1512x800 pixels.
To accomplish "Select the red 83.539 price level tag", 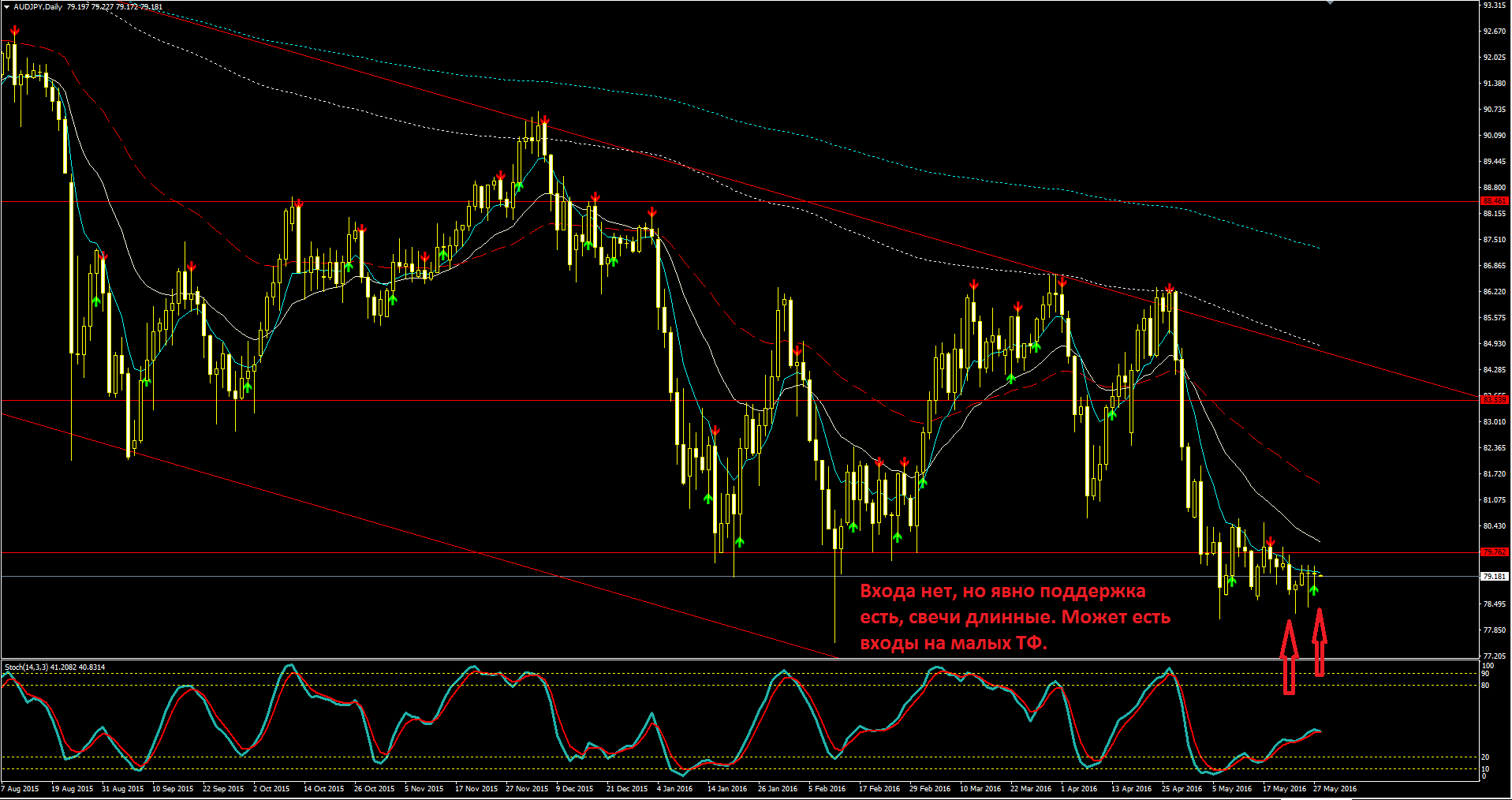I will [1495, 400].
